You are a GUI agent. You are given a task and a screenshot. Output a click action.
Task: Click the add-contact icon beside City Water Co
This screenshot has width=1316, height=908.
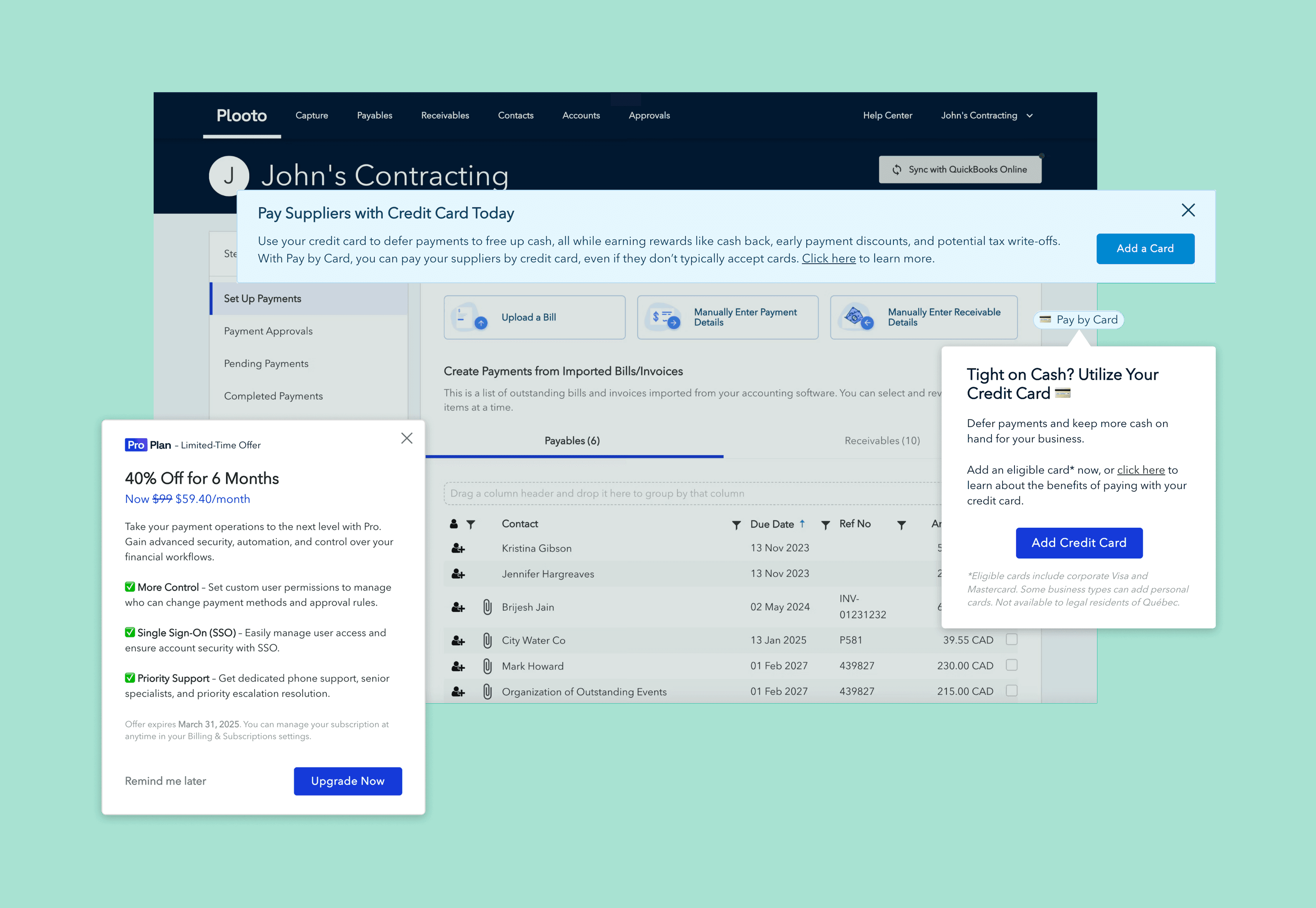458,641
